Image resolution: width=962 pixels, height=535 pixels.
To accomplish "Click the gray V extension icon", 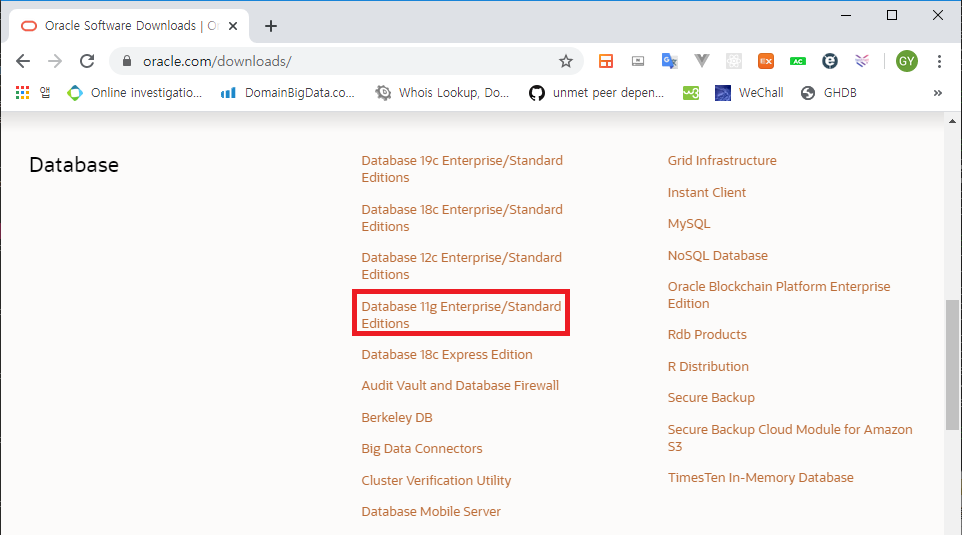I will pos(702,60).
